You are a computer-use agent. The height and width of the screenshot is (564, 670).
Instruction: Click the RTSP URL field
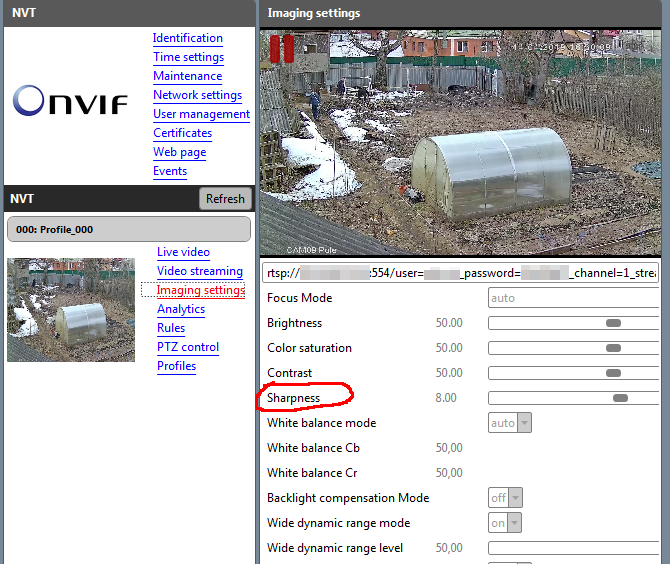point(460,273)
